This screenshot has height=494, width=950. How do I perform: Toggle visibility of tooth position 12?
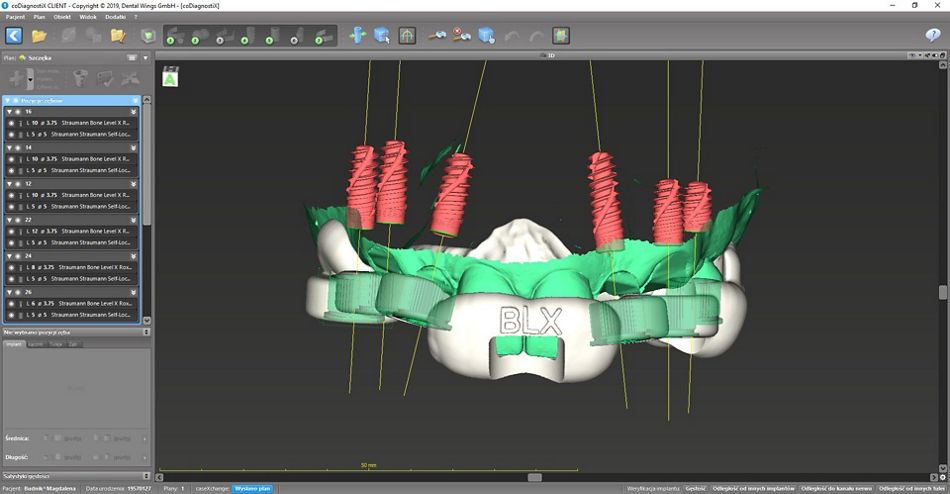pos(18,184)
